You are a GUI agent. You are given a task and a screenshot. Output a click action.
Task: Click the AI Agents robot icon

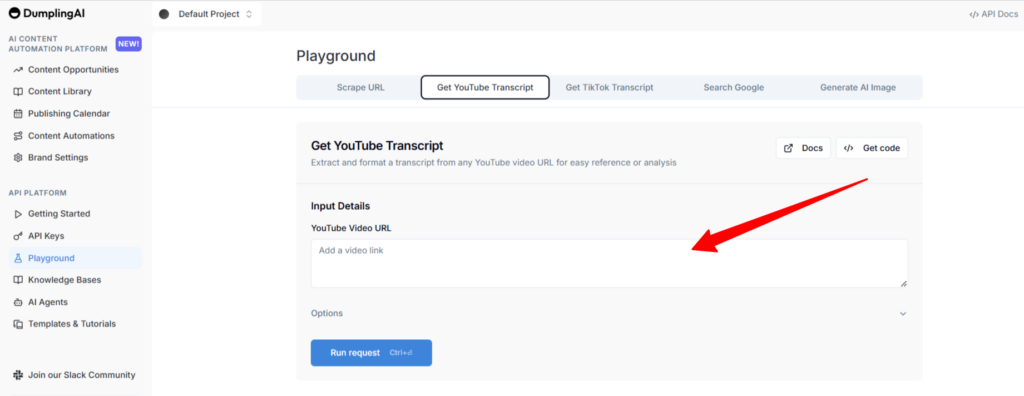click(18, 302)
